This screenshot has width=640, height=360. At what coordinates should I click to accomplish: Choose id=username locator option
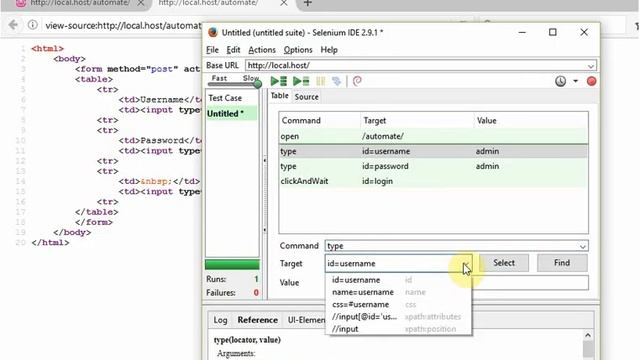tap(398, 280)
